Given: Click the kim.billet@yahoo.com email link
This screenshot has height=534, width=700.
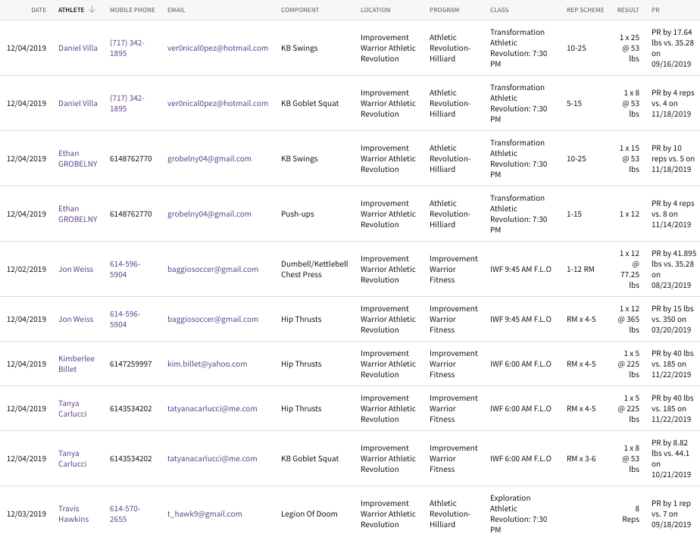Looking at the screenshot, I should click(x=207, y=364).
